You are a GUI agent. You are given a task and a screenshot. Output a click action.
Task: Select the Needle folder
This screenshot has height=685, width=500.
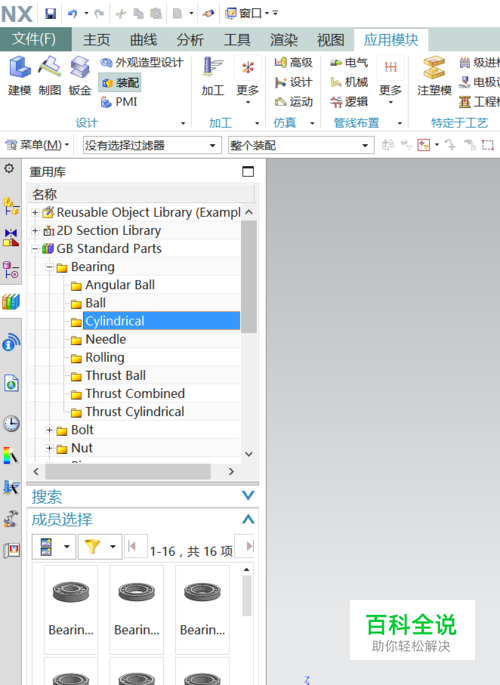[x=106, y=339]
